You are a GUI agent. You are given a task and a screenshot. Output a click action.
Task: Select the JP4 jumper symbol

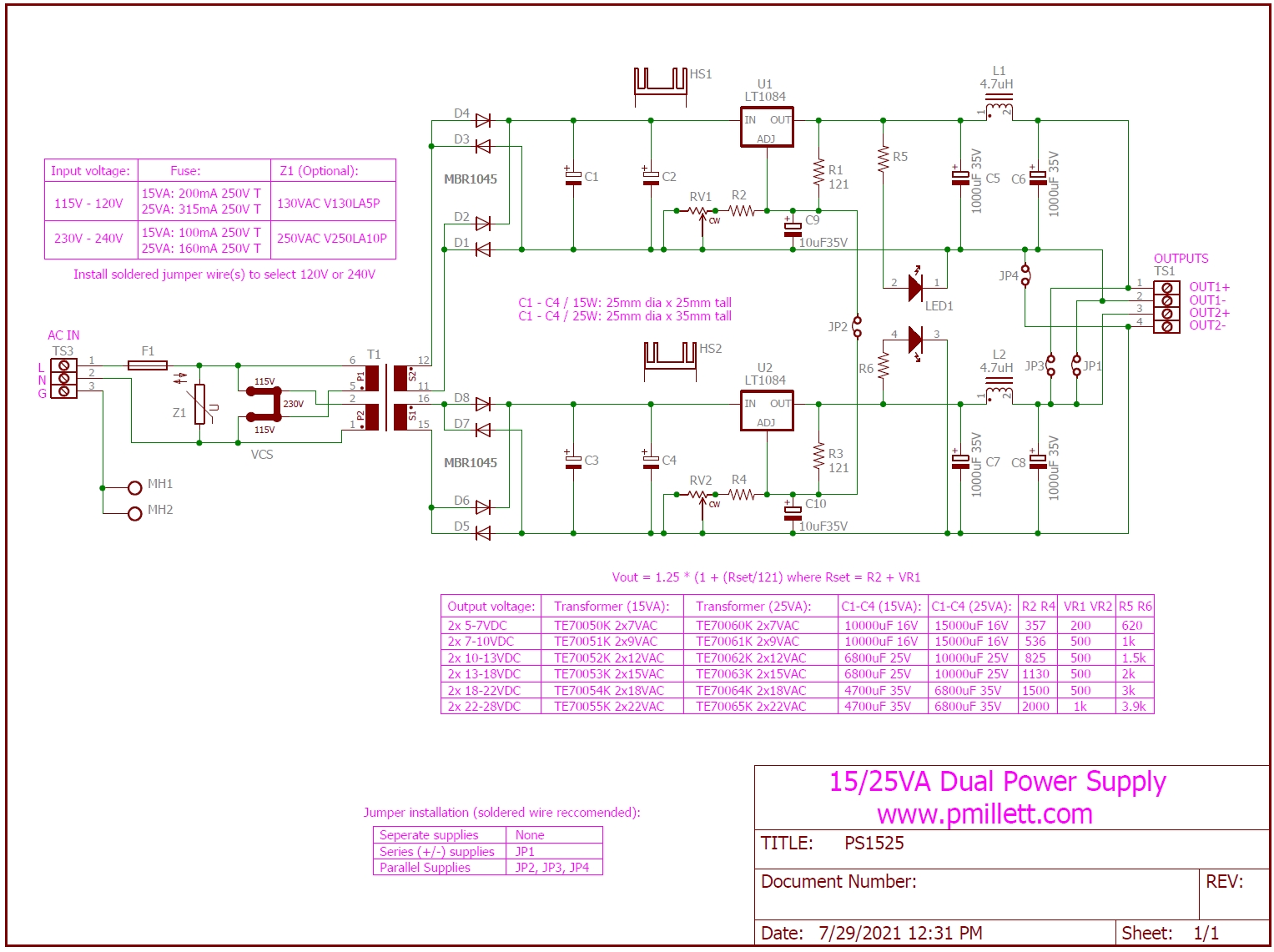(x=1025, y=275)
